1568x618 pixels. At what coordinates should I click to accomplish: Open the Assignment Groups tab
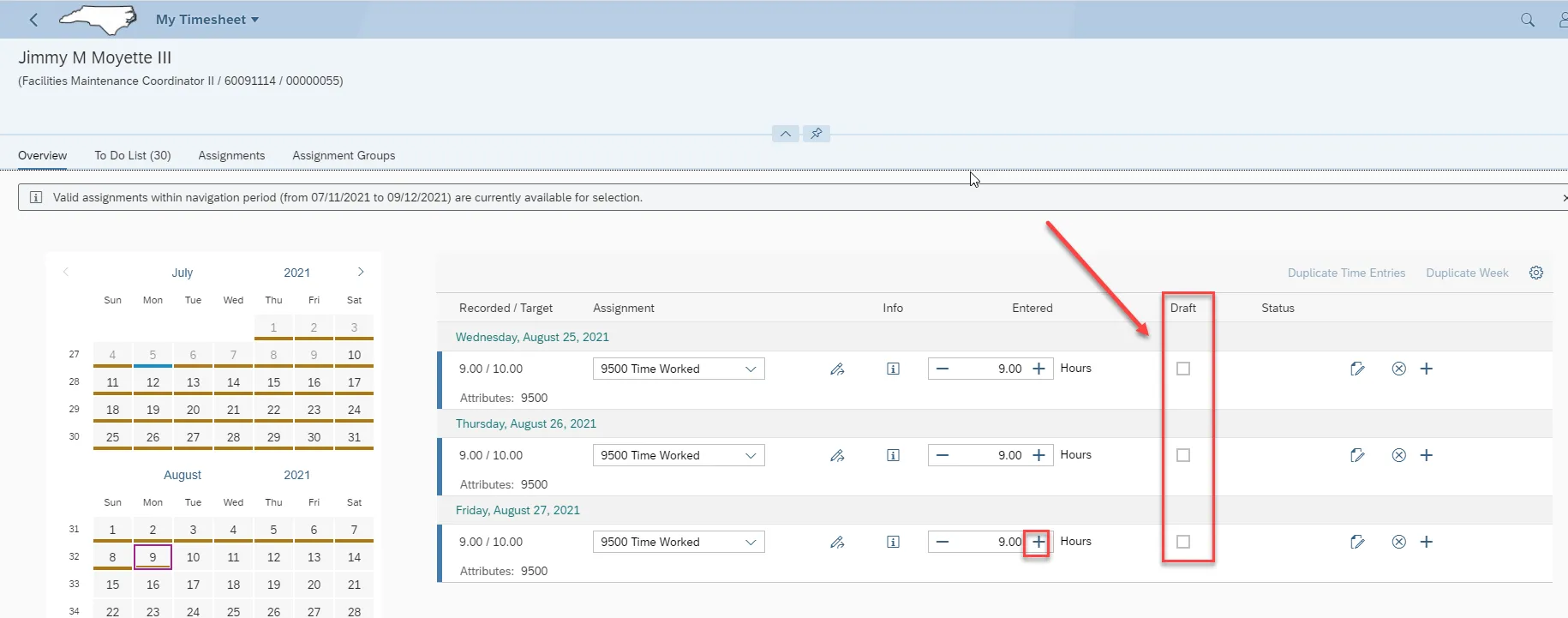(x=344, y=155)
